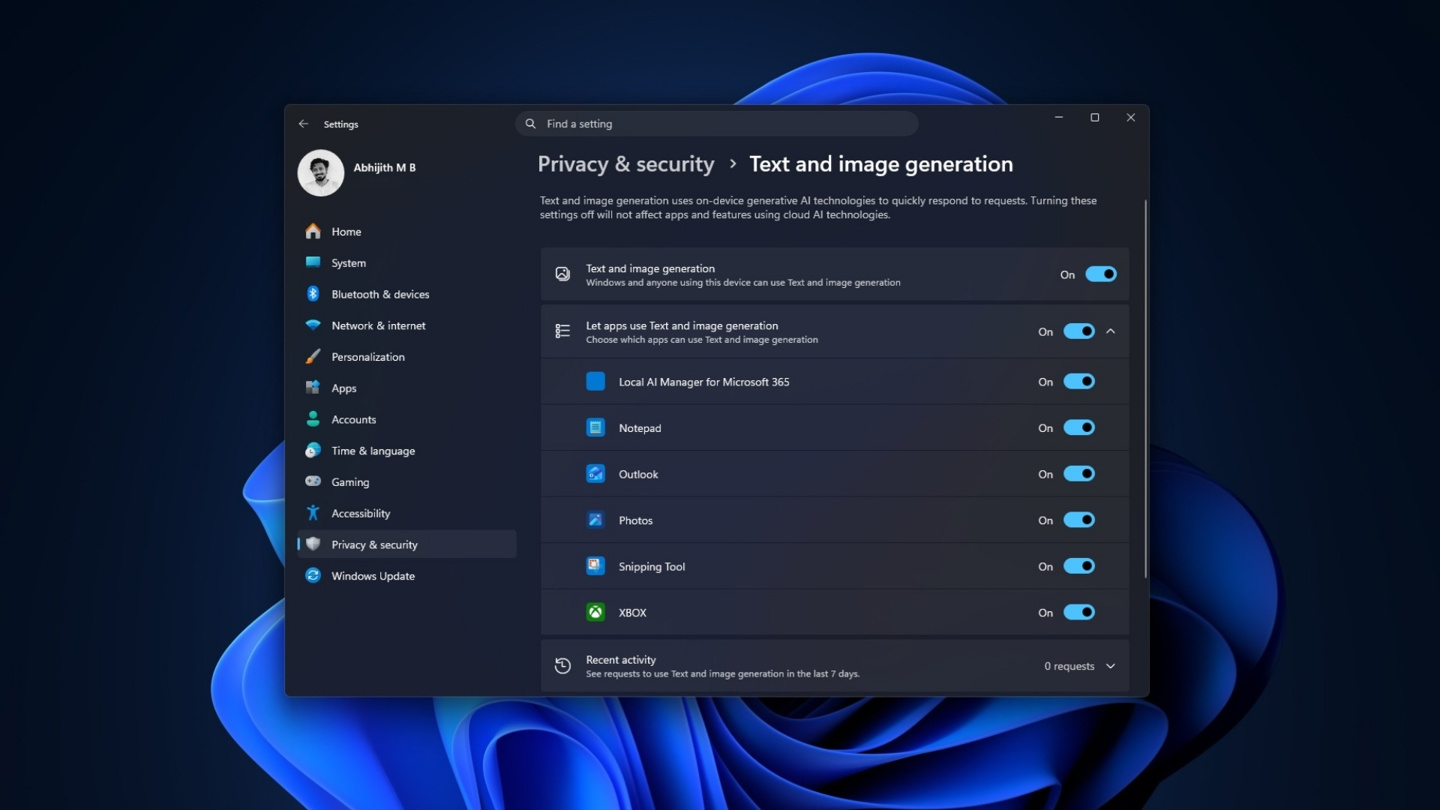
Task: Open the System settings page
Action: pos(407,263)
